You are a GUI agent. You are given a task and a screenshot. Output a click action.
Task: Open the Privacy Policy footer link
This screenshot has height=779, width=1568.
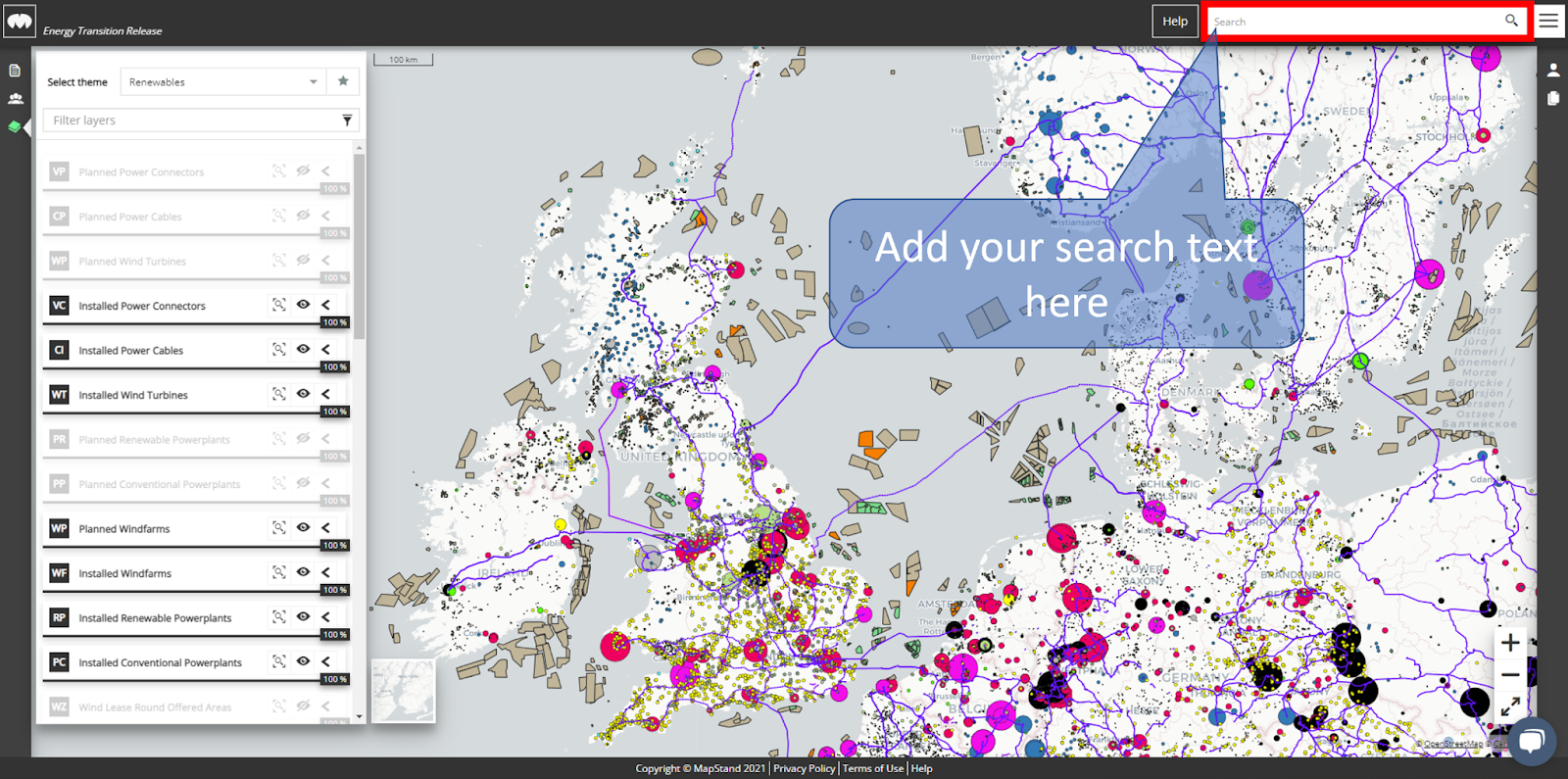[x=804, y=768]
